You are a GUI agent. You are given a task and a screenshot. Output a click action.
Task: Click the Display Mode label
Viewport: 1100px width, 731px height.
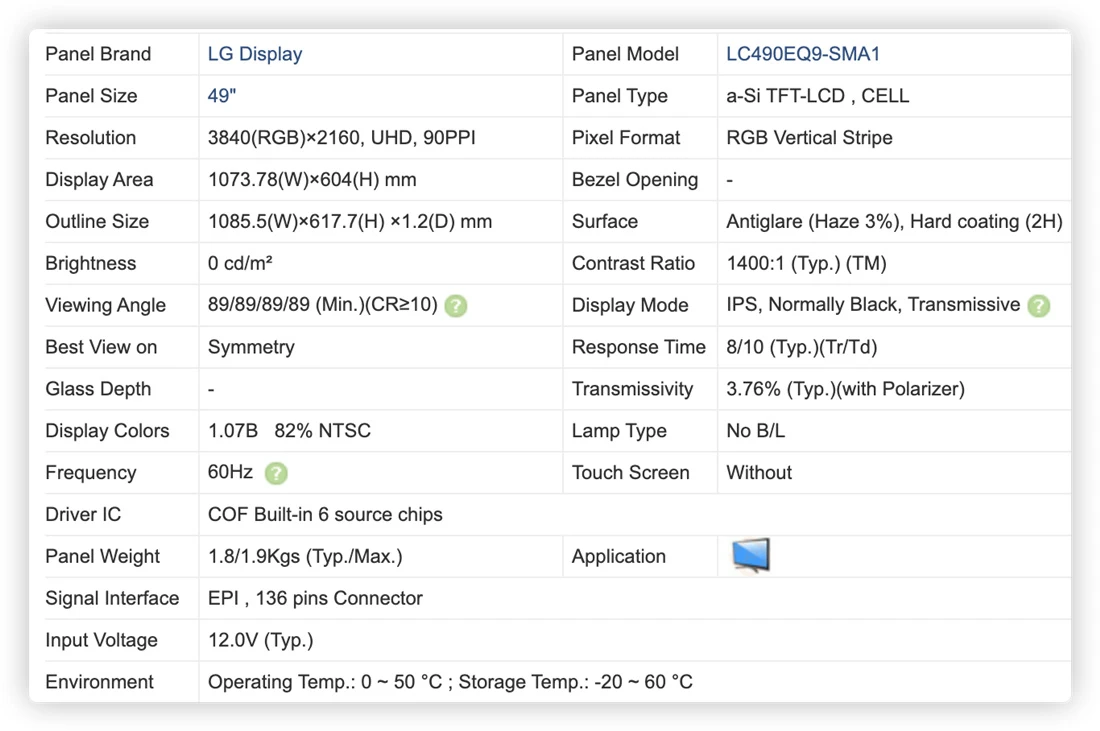[x=629, y=305]
